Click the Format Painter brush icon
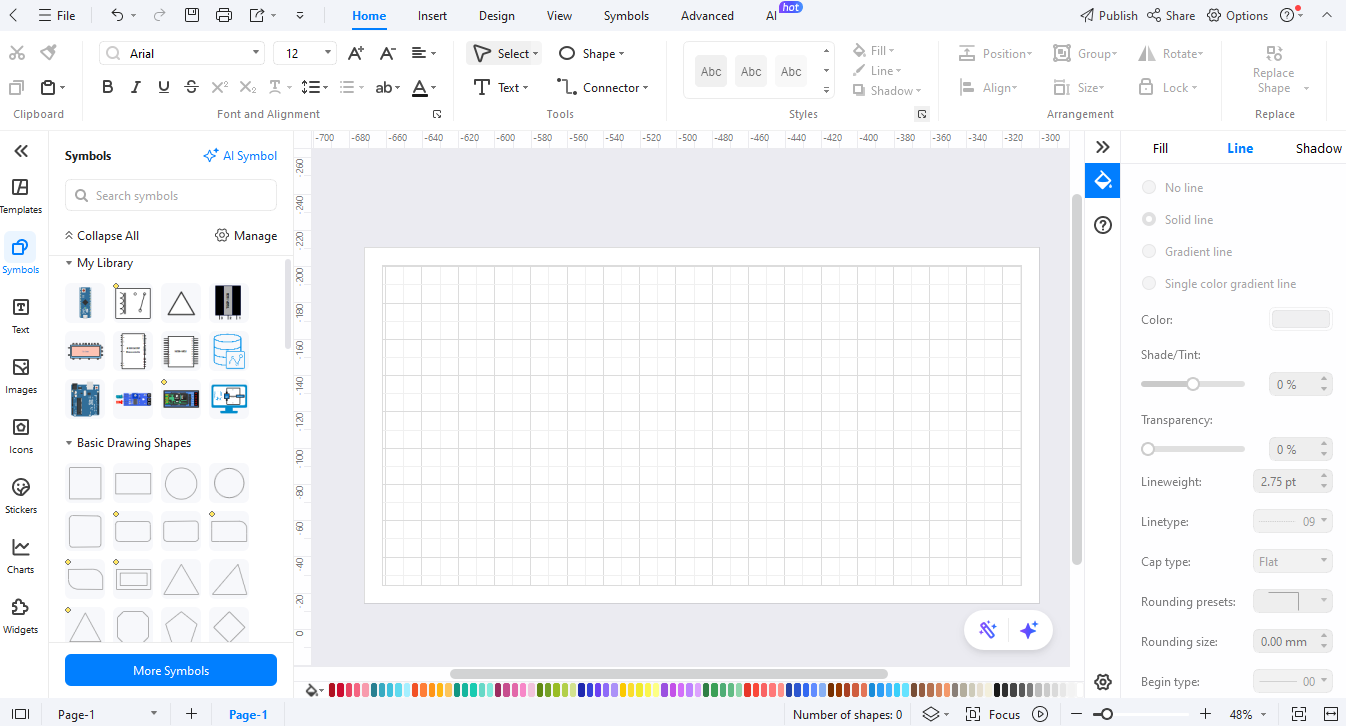This screenshot has height=726, width=1346. 48,53
